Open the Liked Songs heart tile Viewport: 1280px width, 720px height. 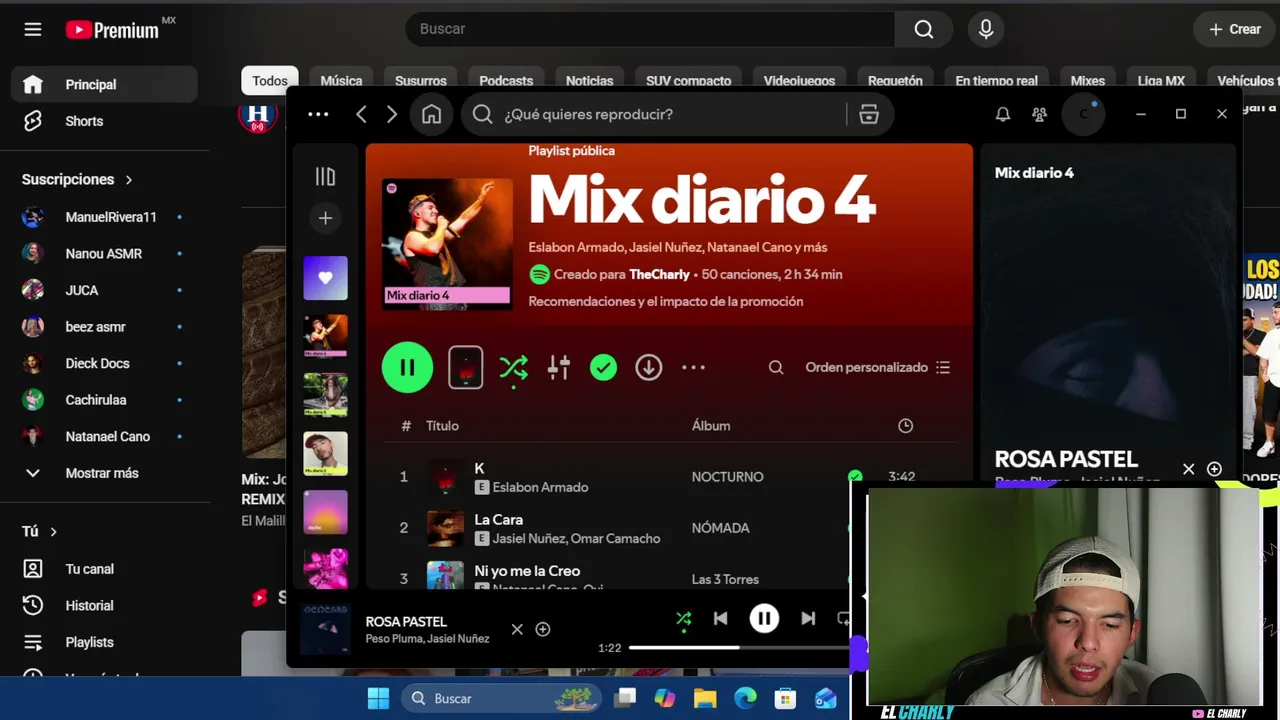tap(325, 277)
